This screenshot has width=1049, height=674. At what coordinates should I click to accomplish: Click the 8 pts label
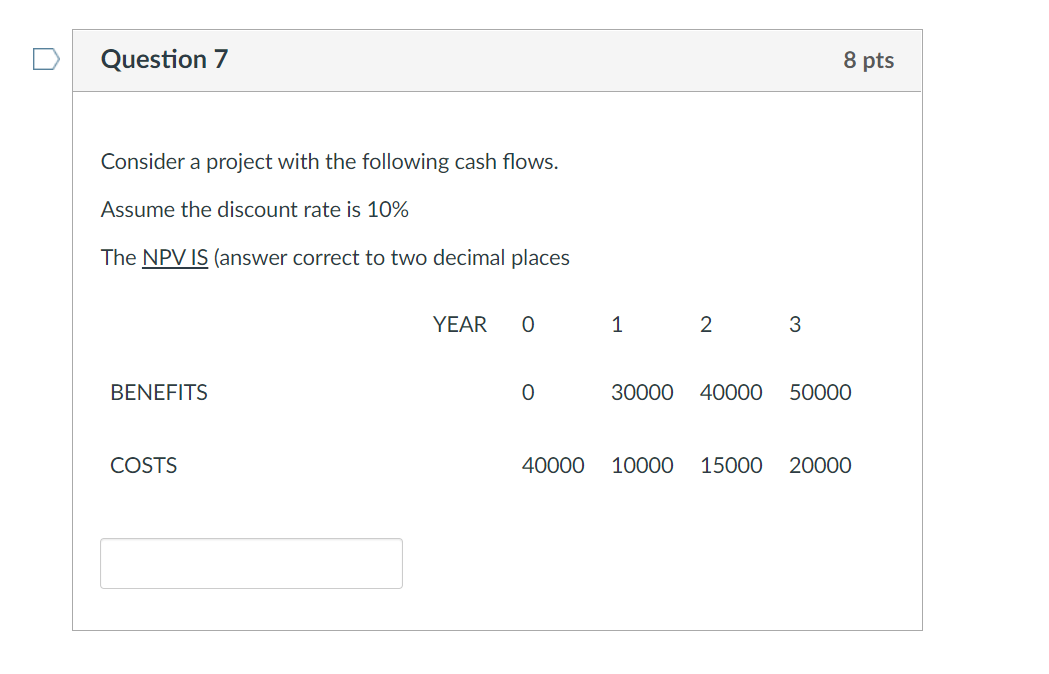coord(868,60)
